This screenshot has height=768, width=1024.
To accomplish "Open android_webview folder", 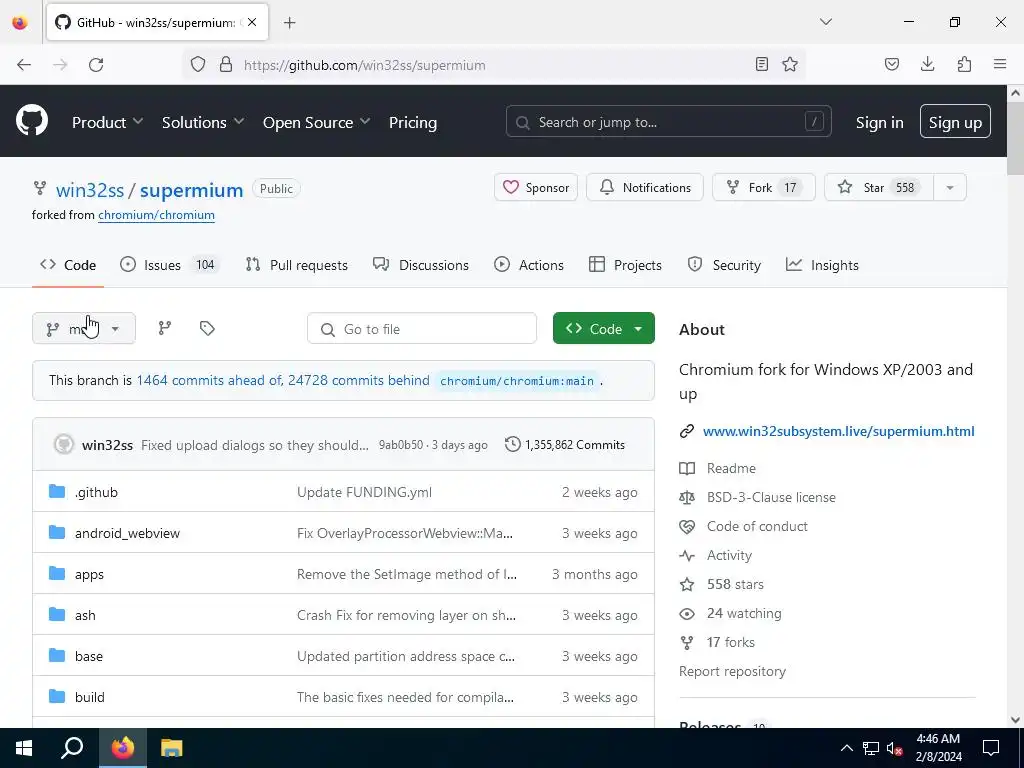I will 127,533.
